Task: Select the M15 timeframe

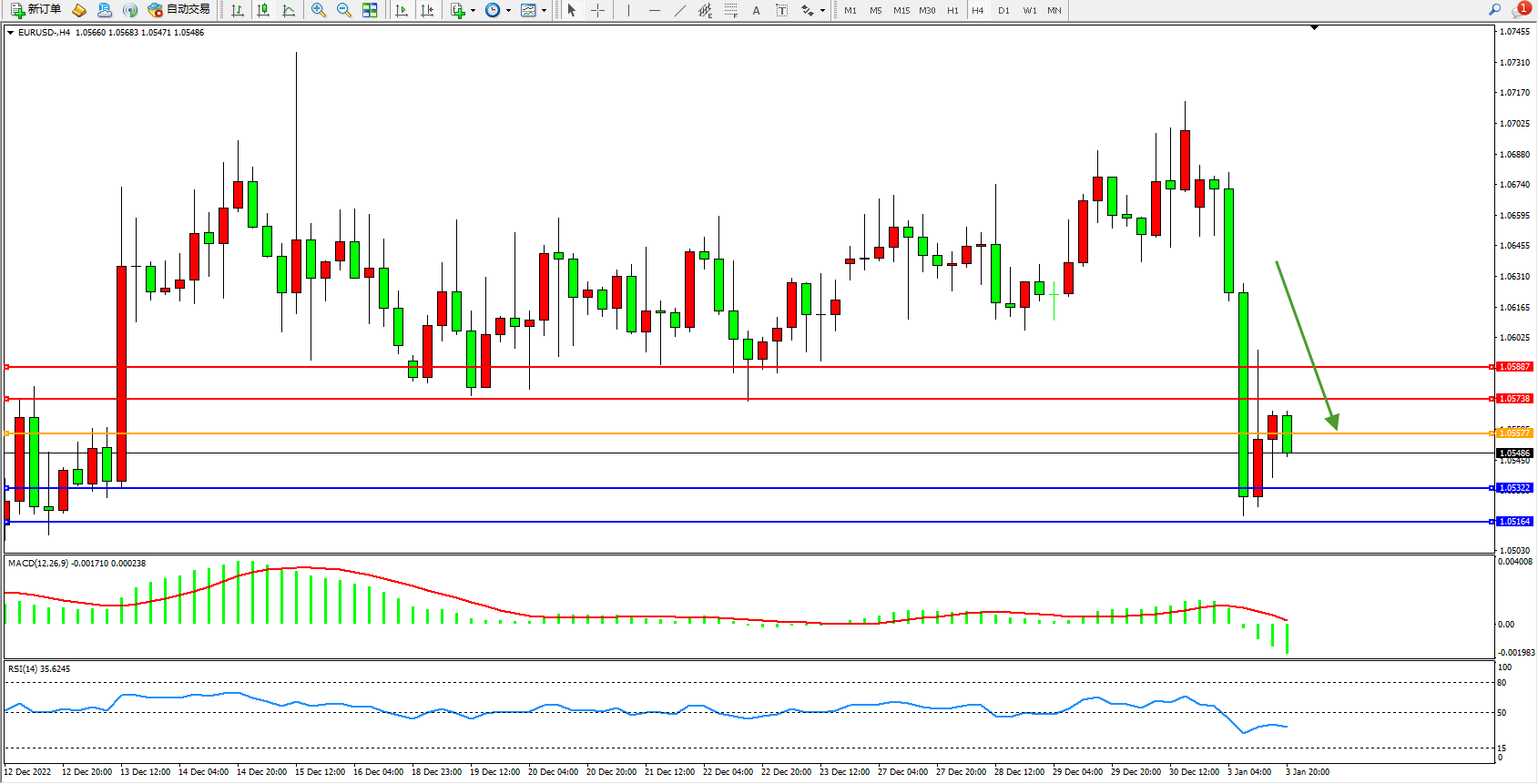Action: (x=901, y=11)
